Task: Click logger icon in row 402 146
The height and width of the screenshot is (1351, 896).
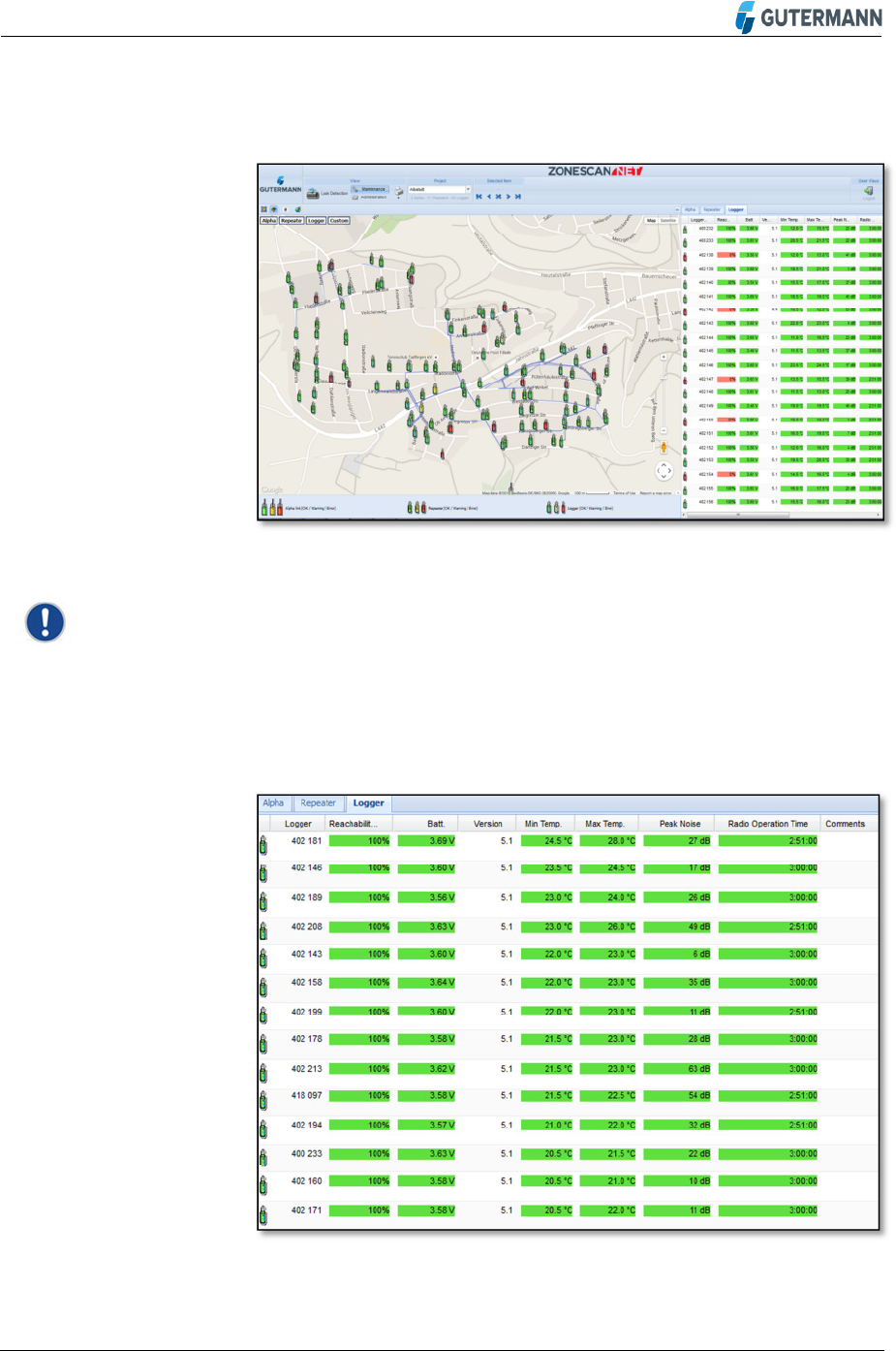Action: coord(263,872)
